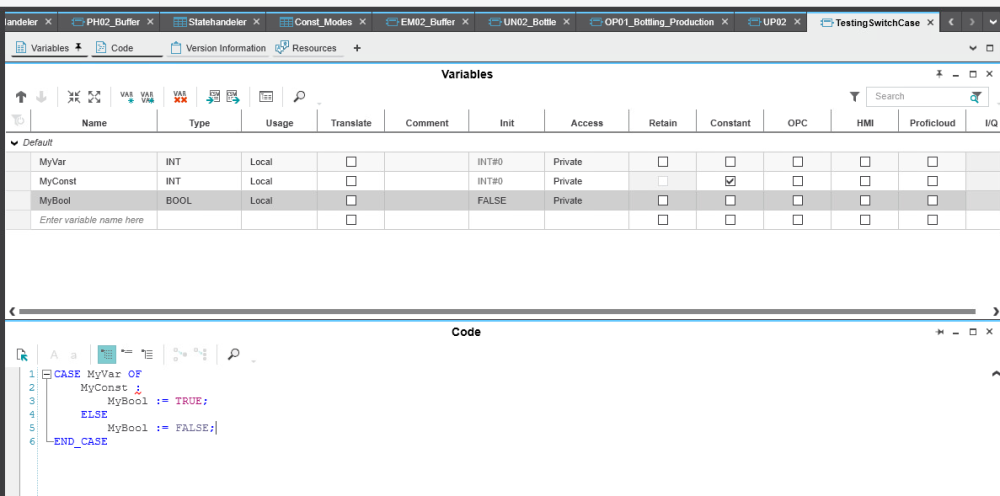The image size is (1000, 496).
Task: Collapse code area with the up chevron
Action: pyautogui.click(x=996, y=374)
